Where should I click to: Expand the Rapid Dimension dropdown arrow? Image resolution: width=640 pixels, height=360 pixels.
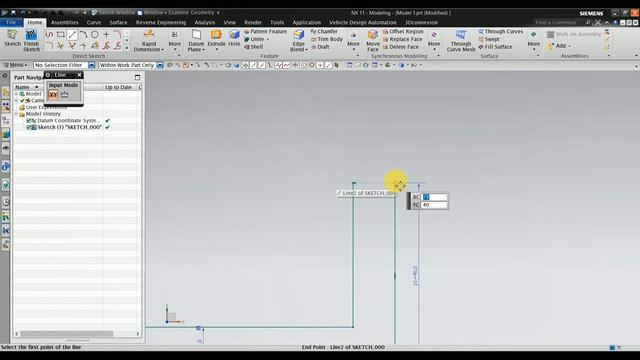pos(162,50)
